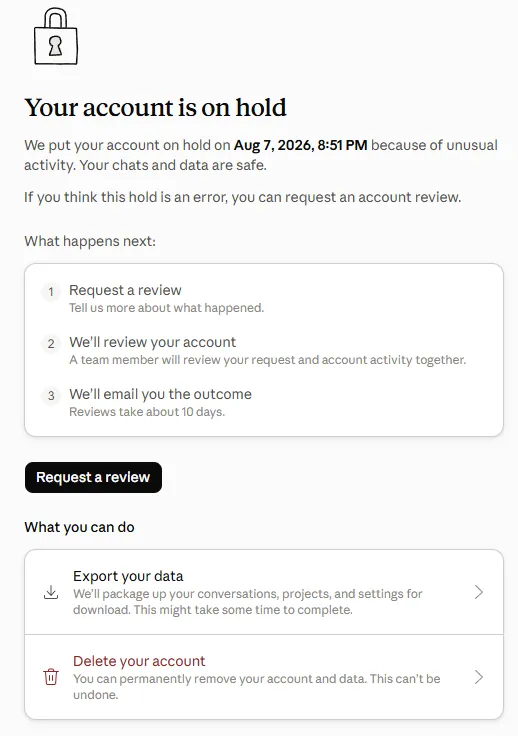The image size is (518, 736).
Task: Click the download icon beside Export your data
Action: (51, 592)
